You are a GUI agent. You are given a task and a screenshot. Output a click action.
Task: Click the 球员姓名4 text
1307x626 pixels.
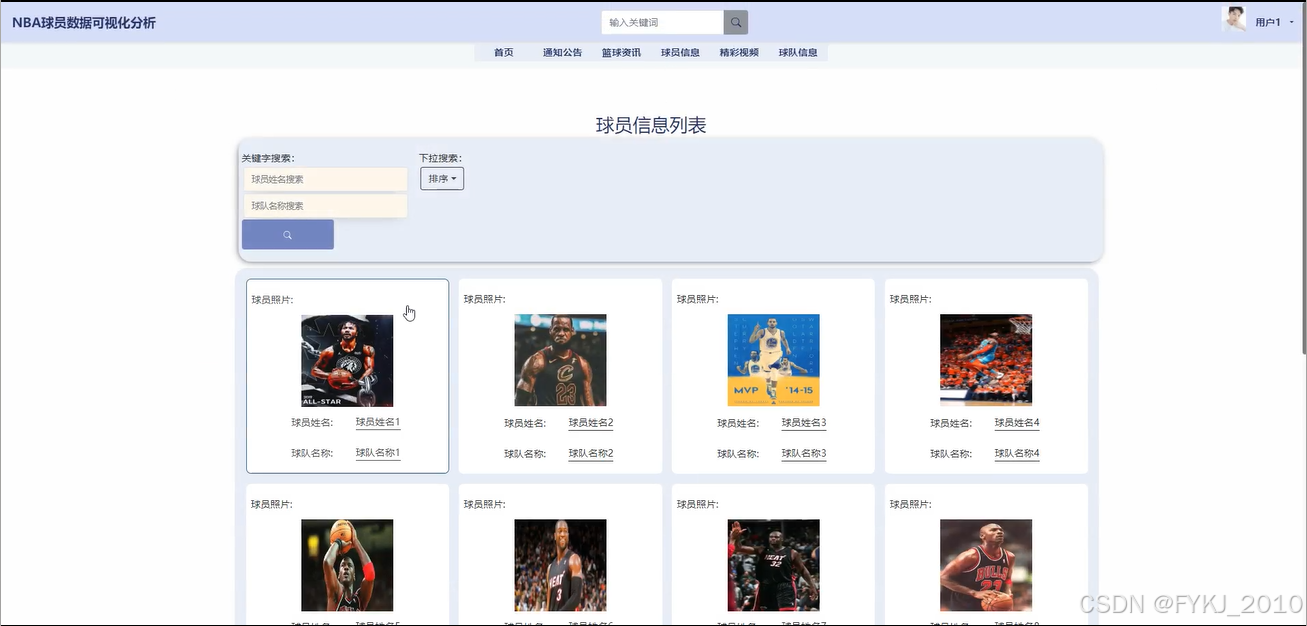[1017, 423]
